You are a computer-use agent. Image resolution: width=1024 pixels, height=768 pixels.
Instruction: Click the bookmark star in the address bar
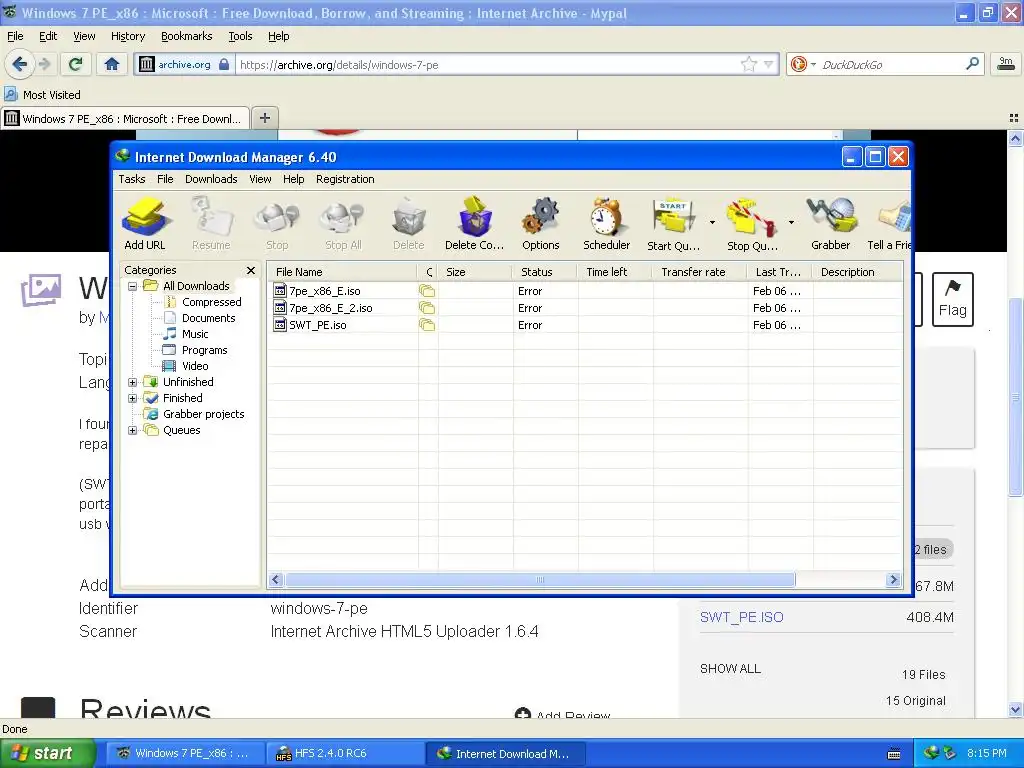pyautogui.click(x=748, y=64)
